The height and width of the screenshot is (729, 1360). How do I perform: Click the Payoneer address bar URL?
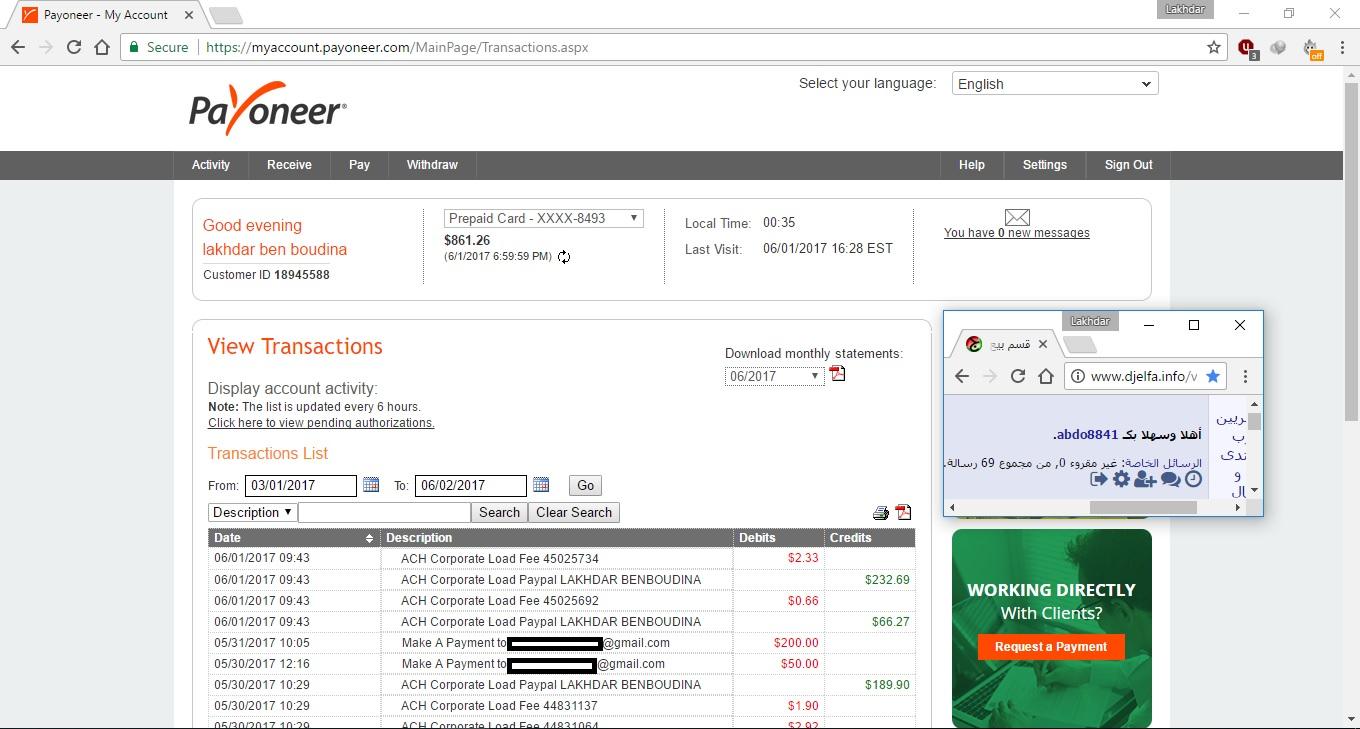click(x=397, y=47)
